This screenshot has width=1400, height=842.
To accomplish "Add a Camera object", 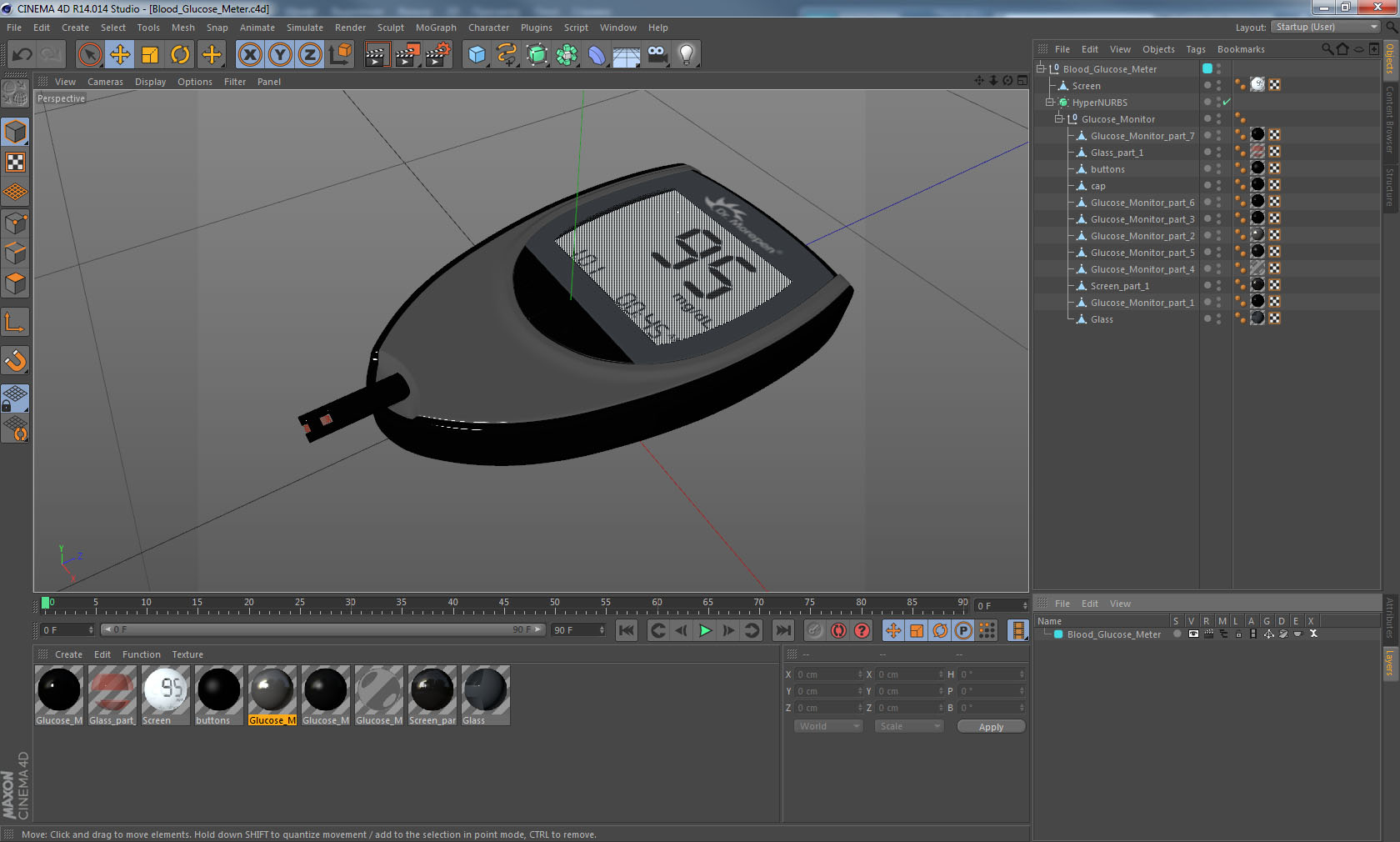I will [657, 55].
